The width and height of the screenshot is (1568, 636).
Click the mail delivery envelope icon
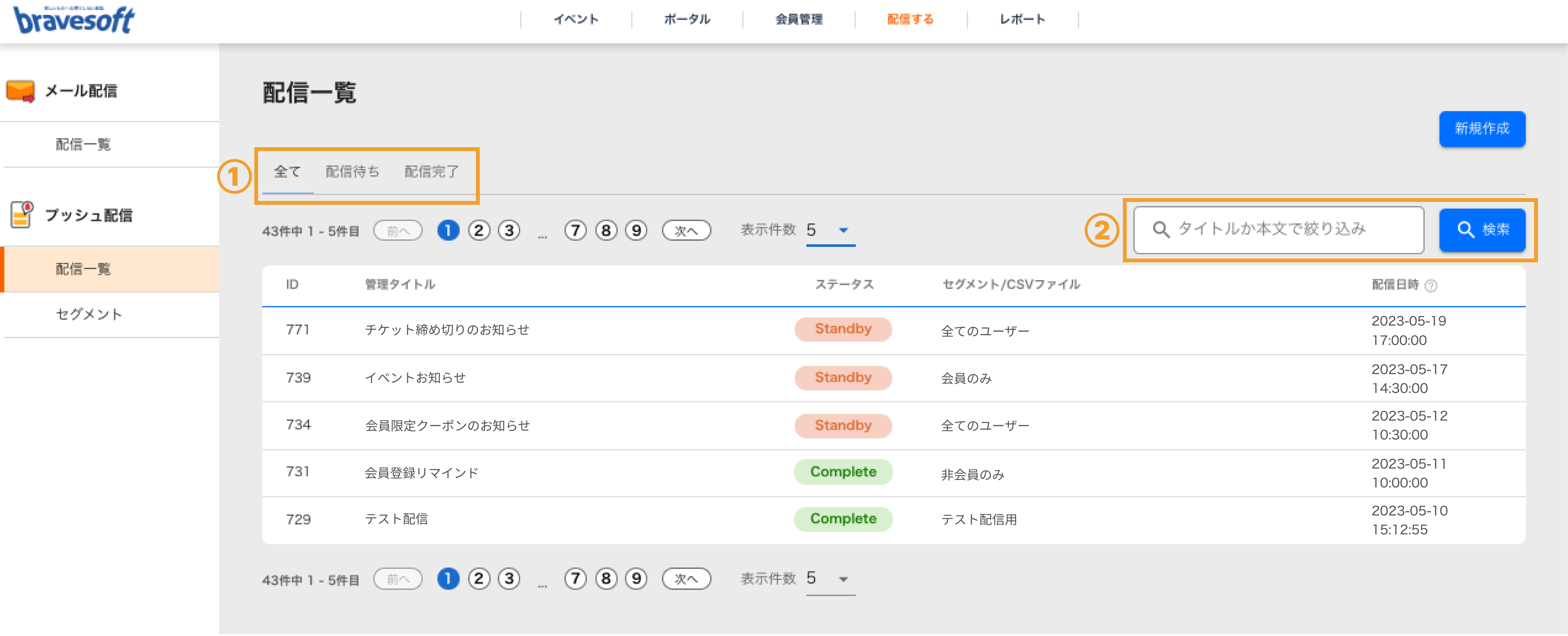click(20, 91)
